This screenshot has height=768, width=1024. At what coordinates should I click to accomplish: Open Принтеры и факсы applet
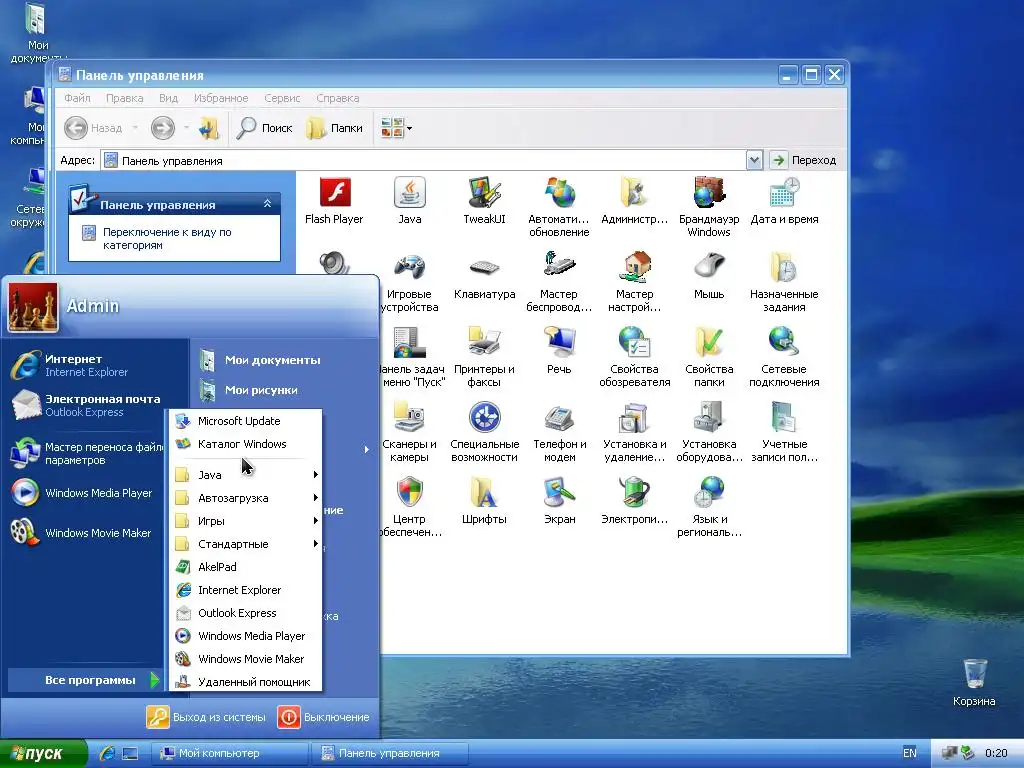[x=485, y=357]
